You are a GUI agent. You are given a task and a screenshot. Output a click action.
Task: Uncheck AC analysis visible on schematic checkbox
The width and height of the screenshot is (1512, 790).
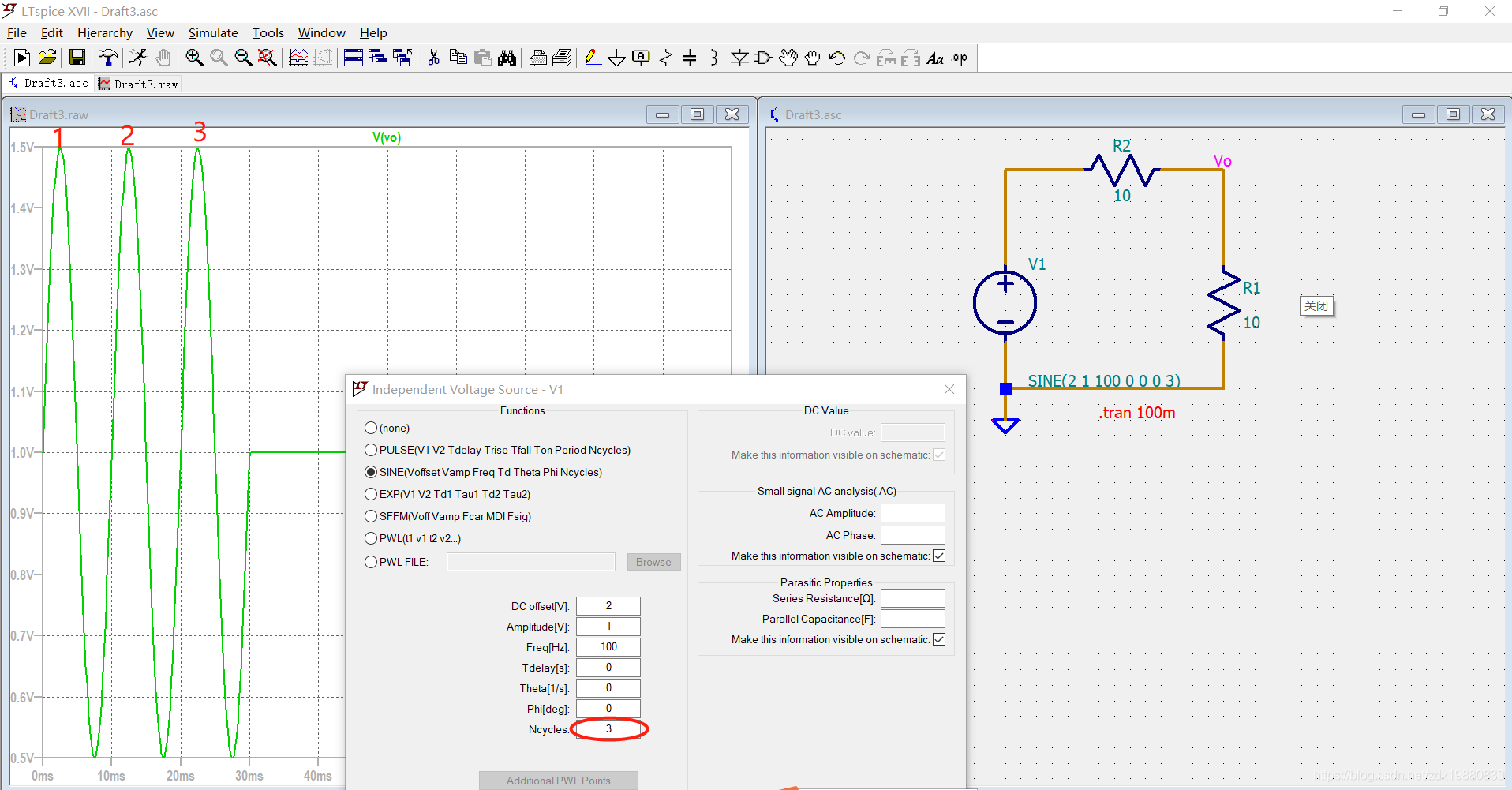939,556
